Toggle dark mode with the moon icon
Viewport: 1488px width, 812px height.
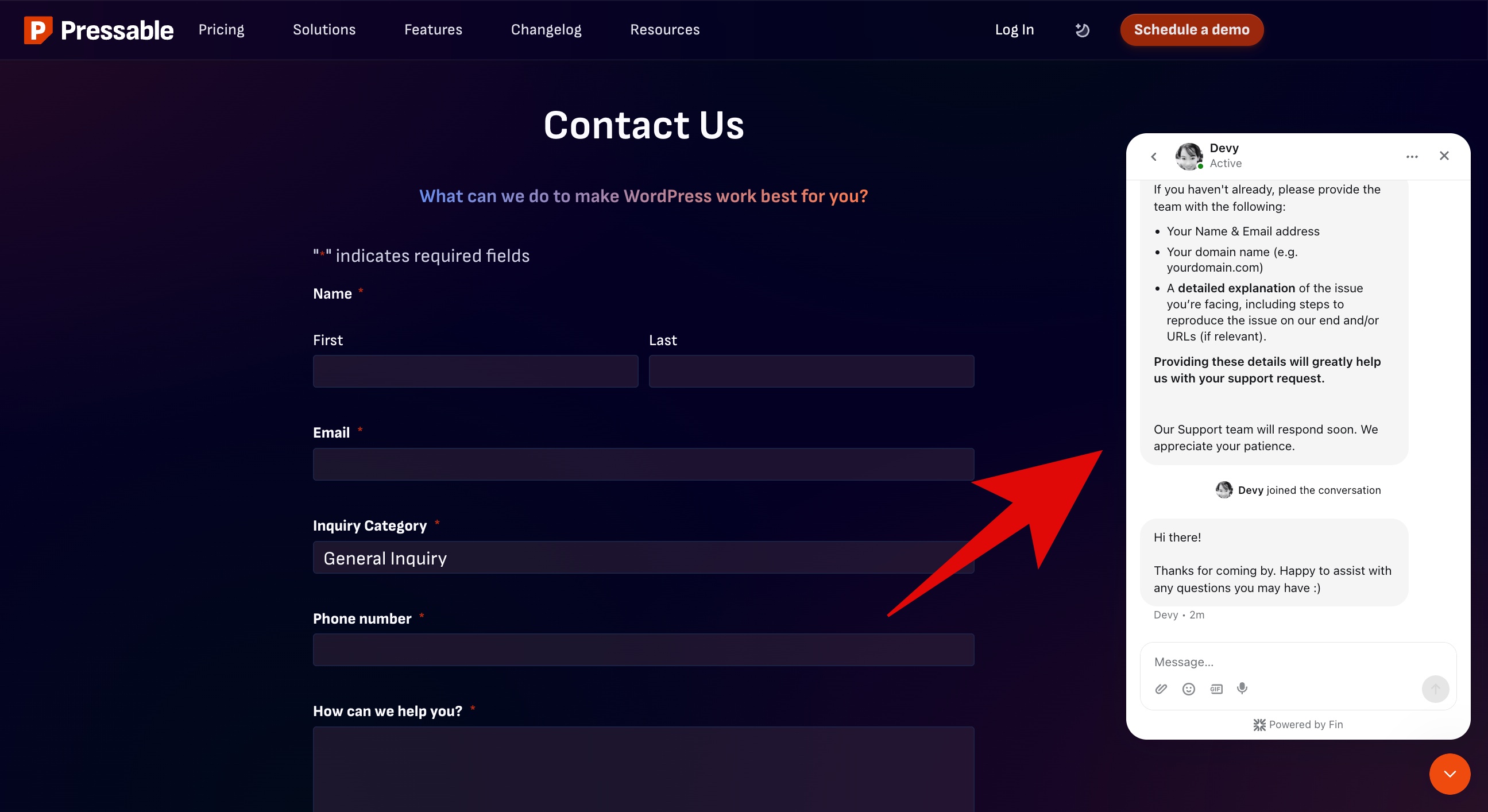click(1081, 29)
